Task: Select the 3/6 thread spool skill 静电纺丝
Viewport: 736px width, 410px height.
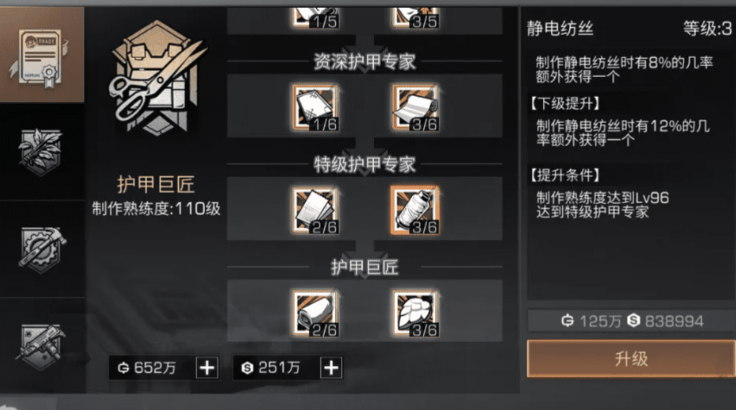Action: [x=415, y=210]
